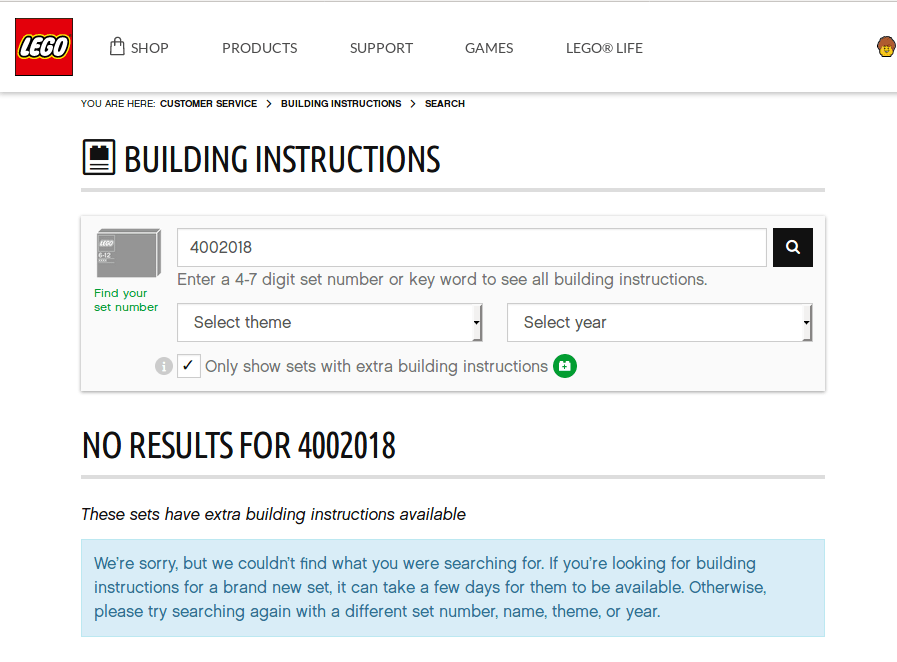Click the SEARCH breadcrumb
The image size is (897, 662).
444,104
